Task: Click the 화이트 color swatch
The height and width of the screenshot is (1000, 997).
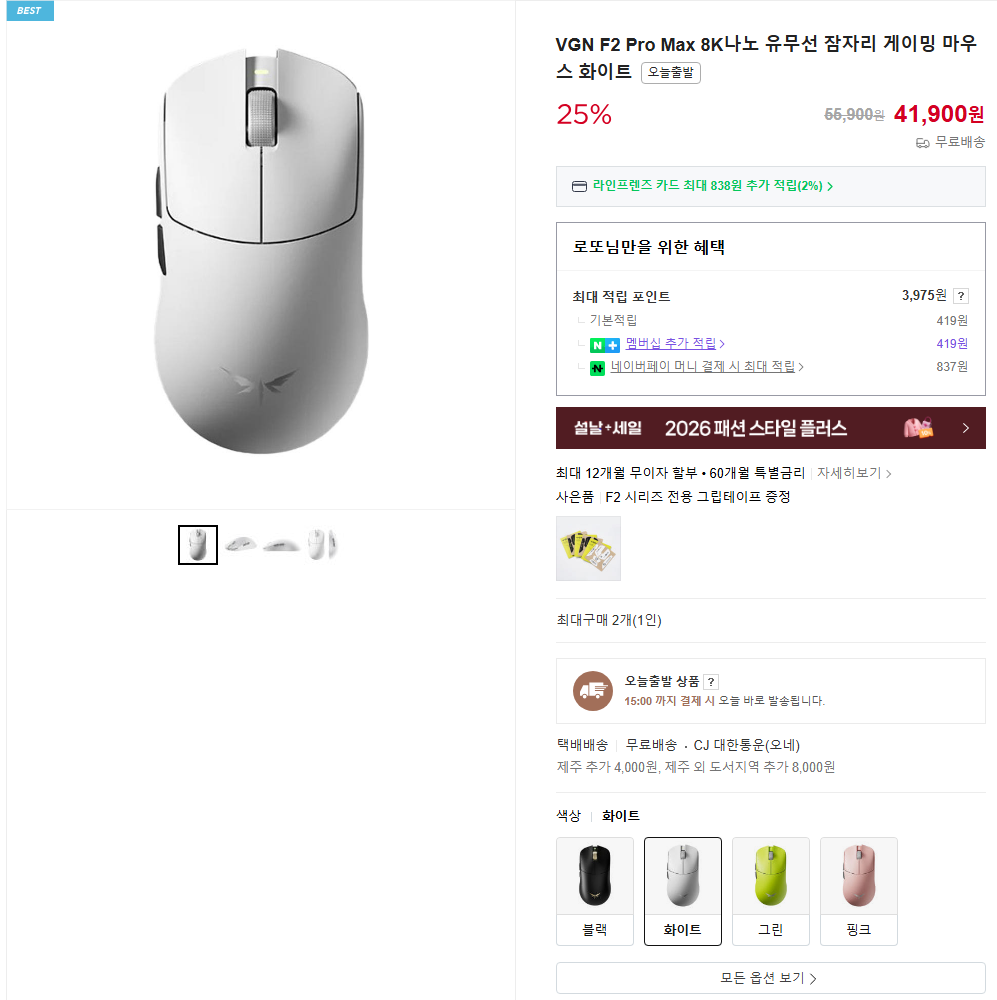Action: click(682, 891)
